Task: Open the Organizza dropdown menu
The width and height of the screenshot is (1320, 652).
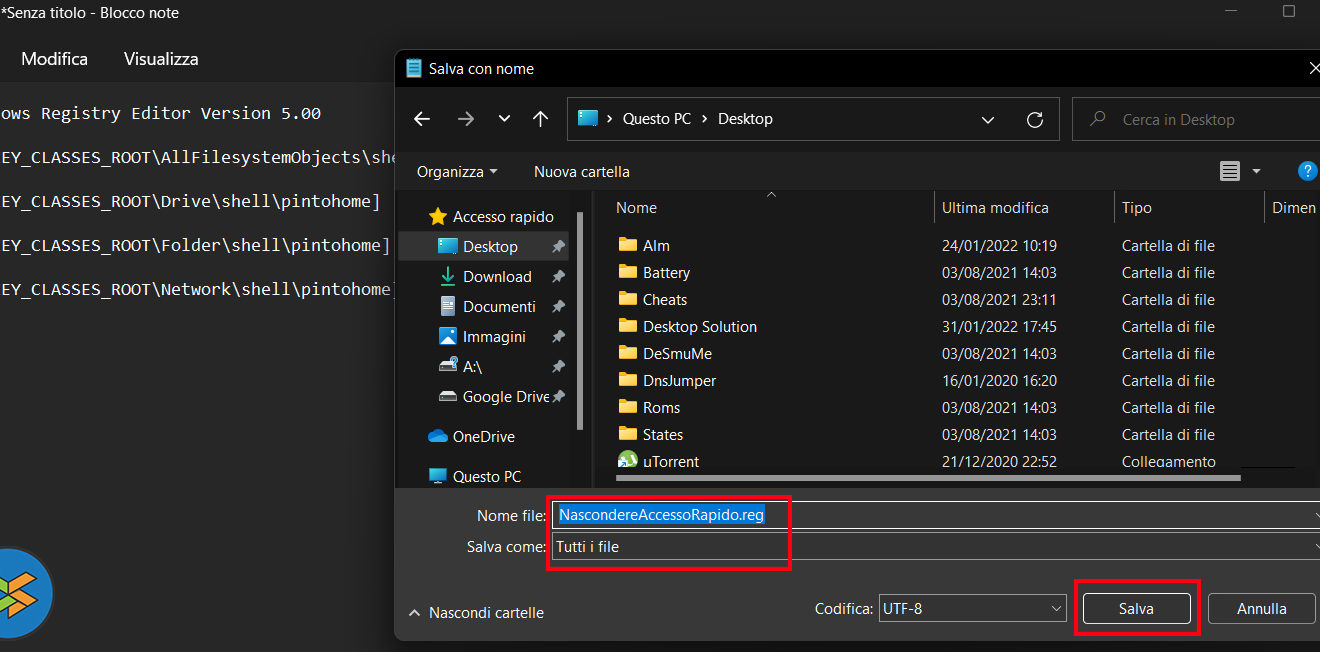Action: point(457,171)
